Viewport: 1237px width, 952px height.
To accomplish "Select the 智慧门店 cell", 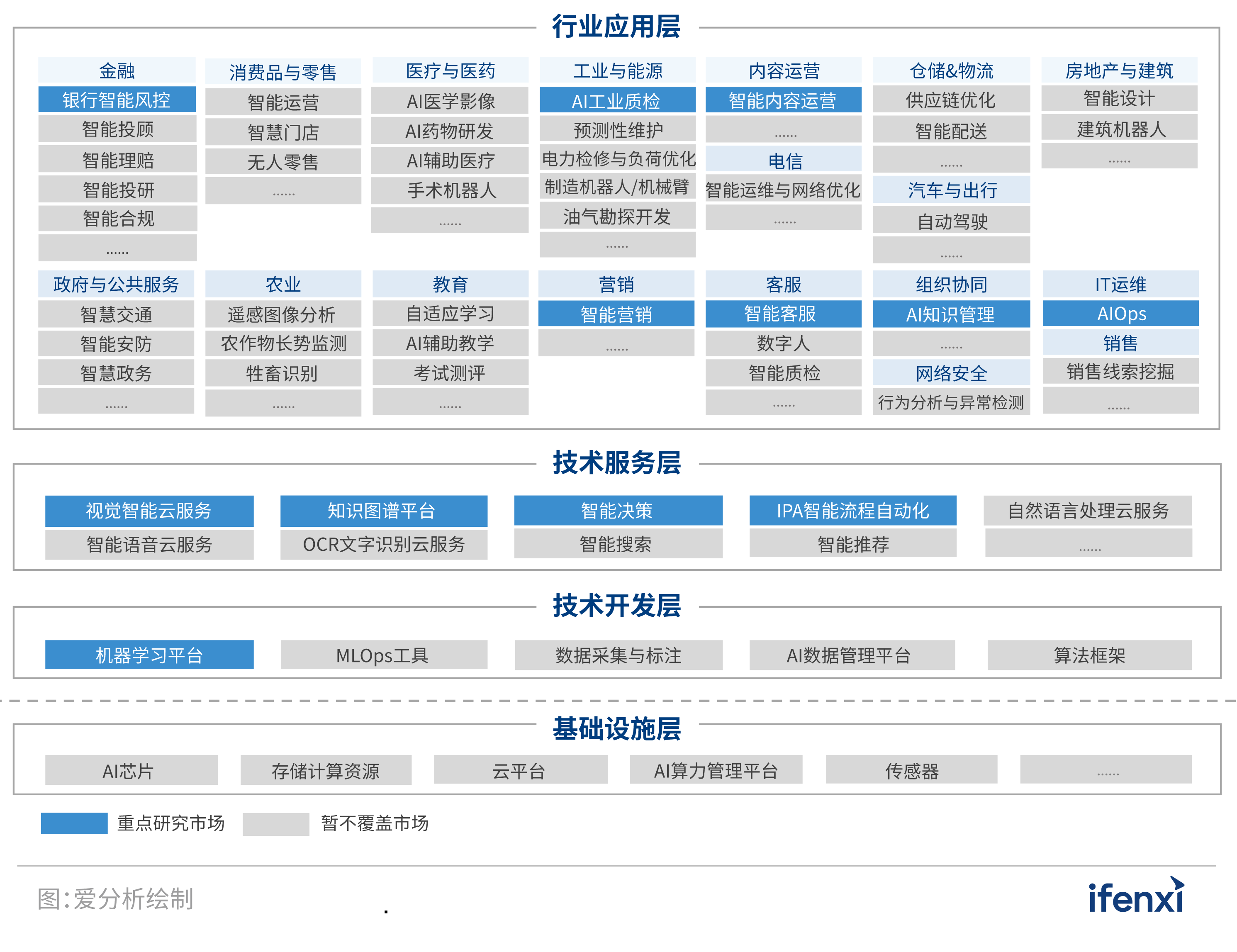I will pos(283,132).
